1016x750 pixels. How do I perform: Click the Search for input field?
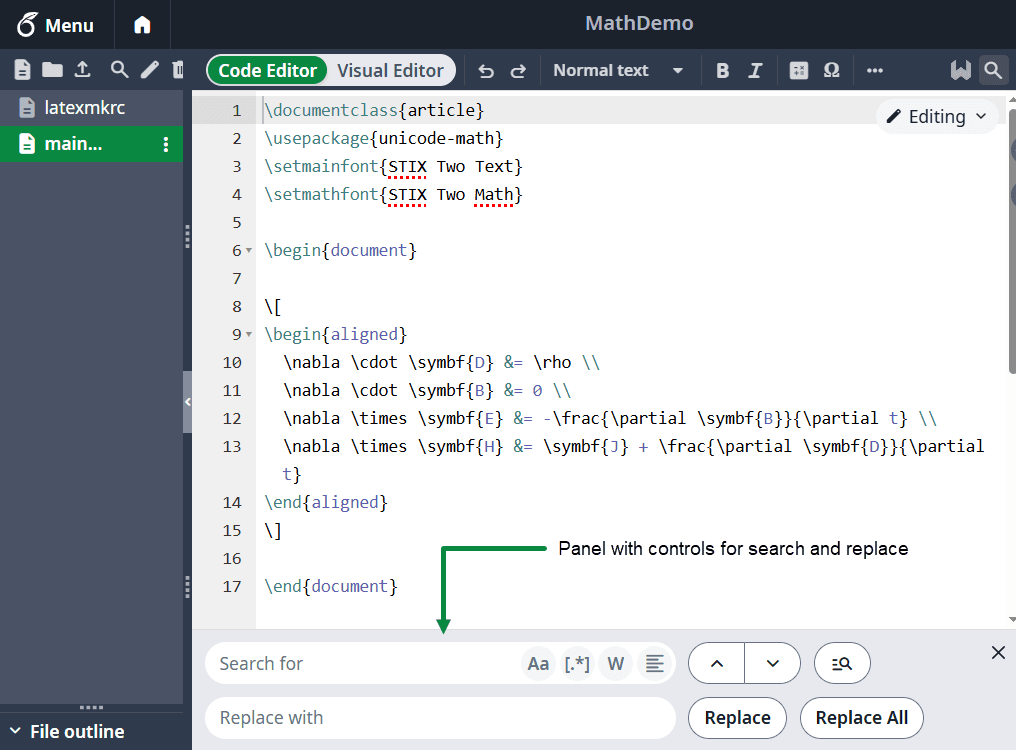pyautogui.click(x=365, y=663)
